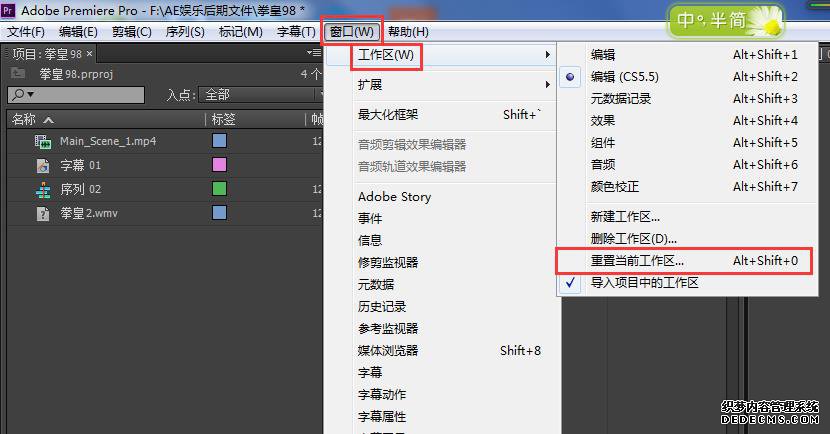Choose 修剪监视器 panel entry
The width and height of the screenshot is (830, 434).
(388, 263)
